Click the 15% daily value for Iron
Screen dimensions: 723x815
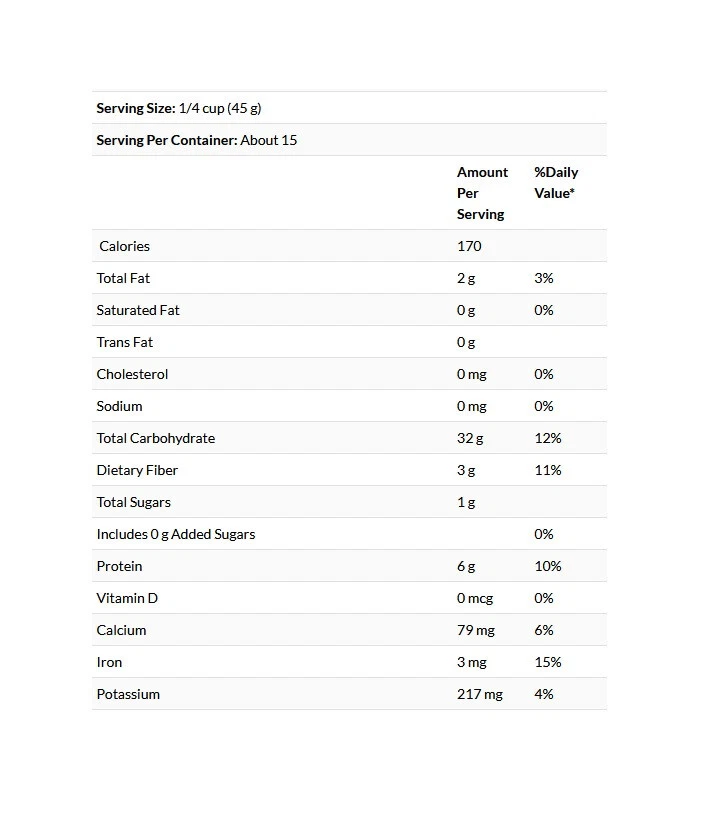(x=548, y=662)
